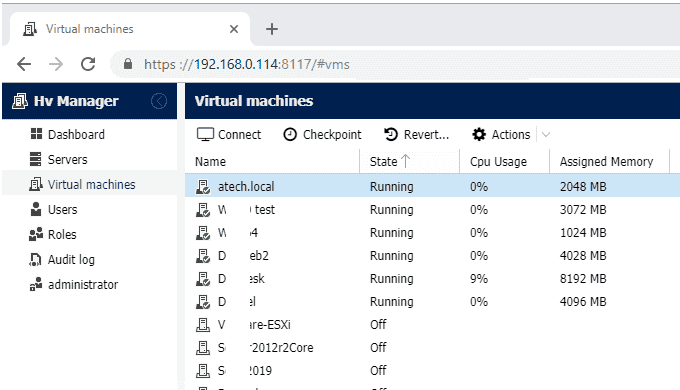Click the 3072 MB memory cell
680x390 pixels.
(x=583, y=210)
